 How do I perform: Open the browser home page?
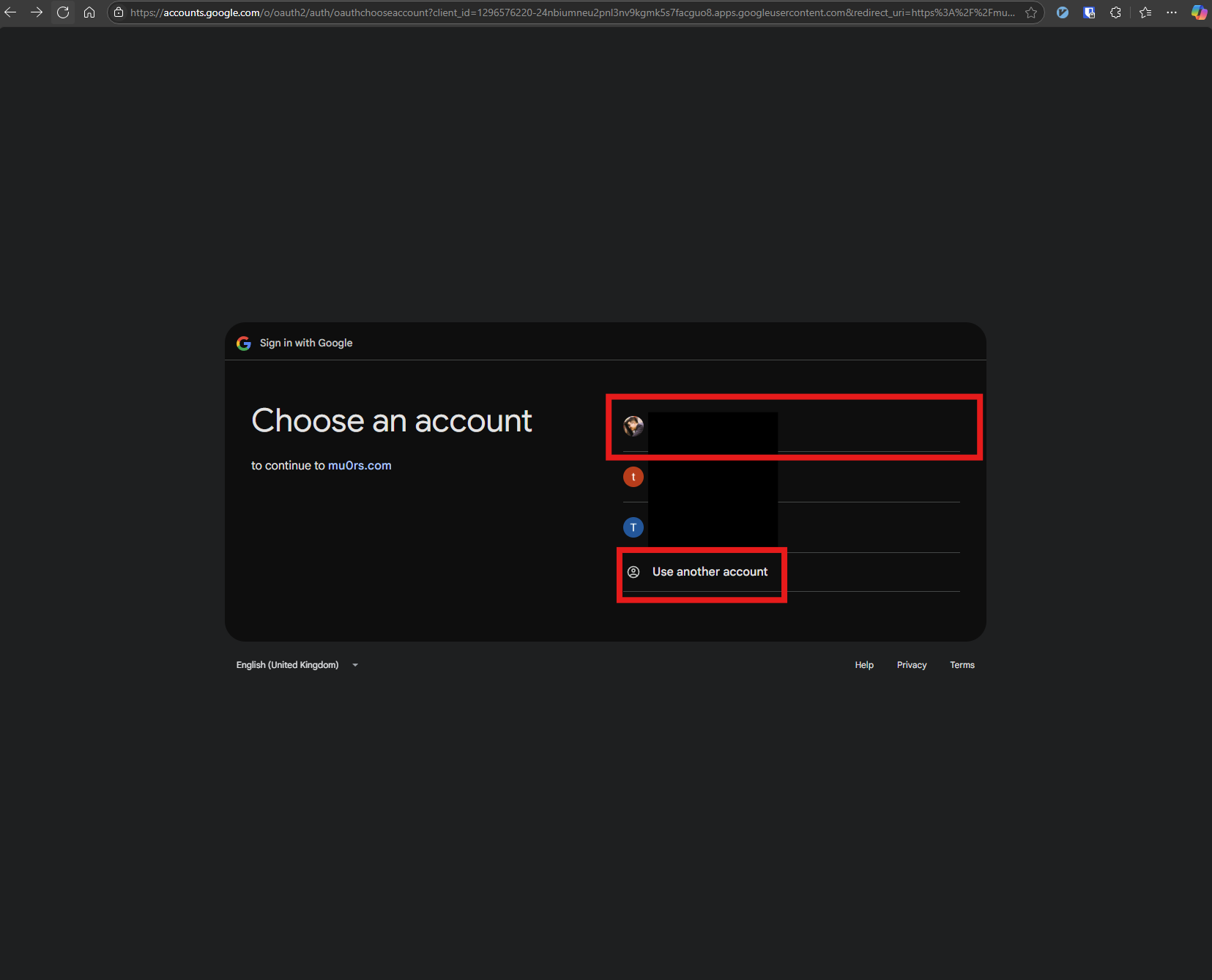click(89, 12)
